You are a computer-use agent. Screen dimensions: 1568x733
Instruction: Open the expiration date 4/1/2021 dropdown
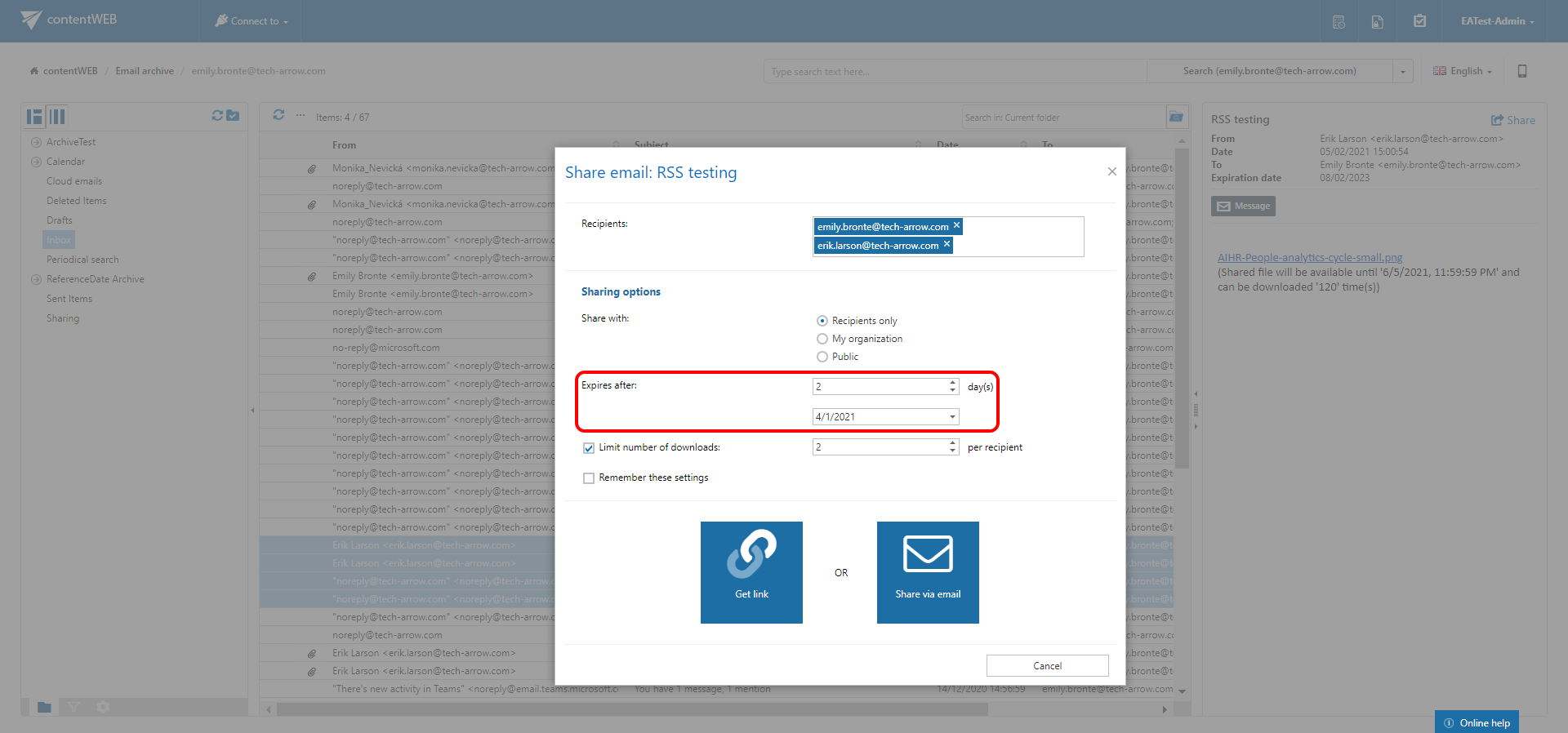coord(952,417)
